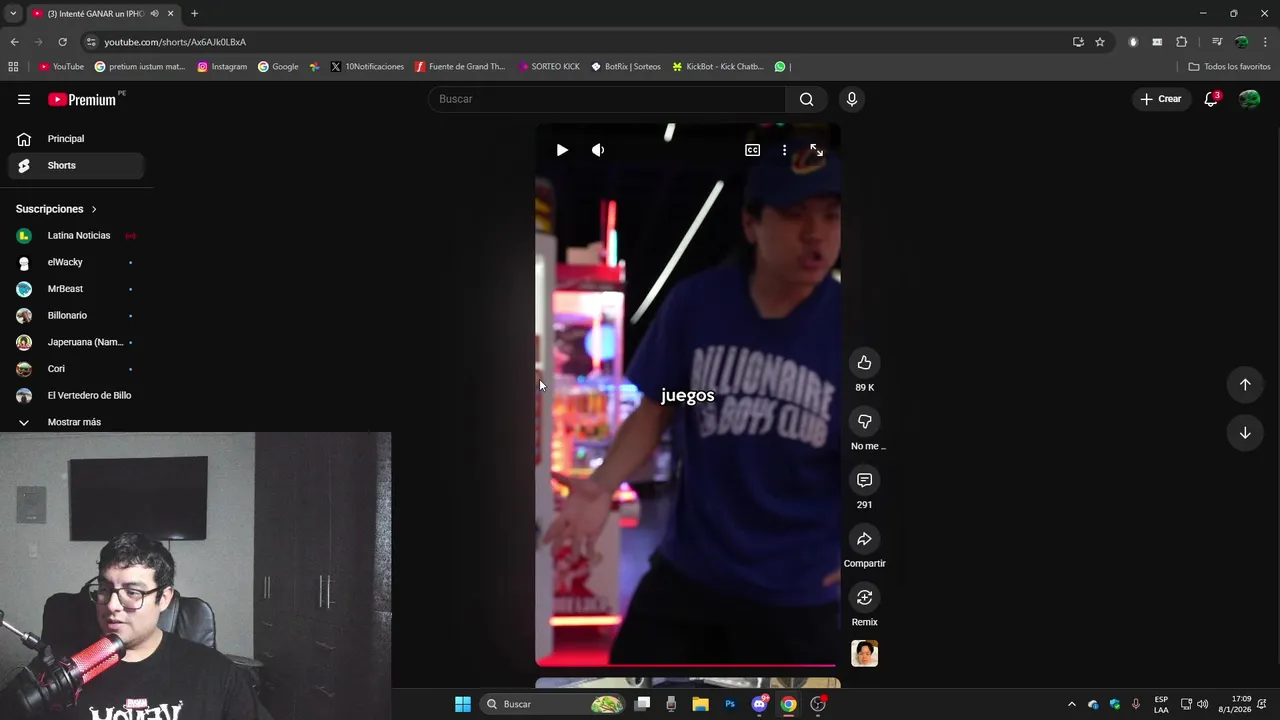Click the Crear button
The width and height of the screenshot is (1280, 720).
(x=1161, y=99)
